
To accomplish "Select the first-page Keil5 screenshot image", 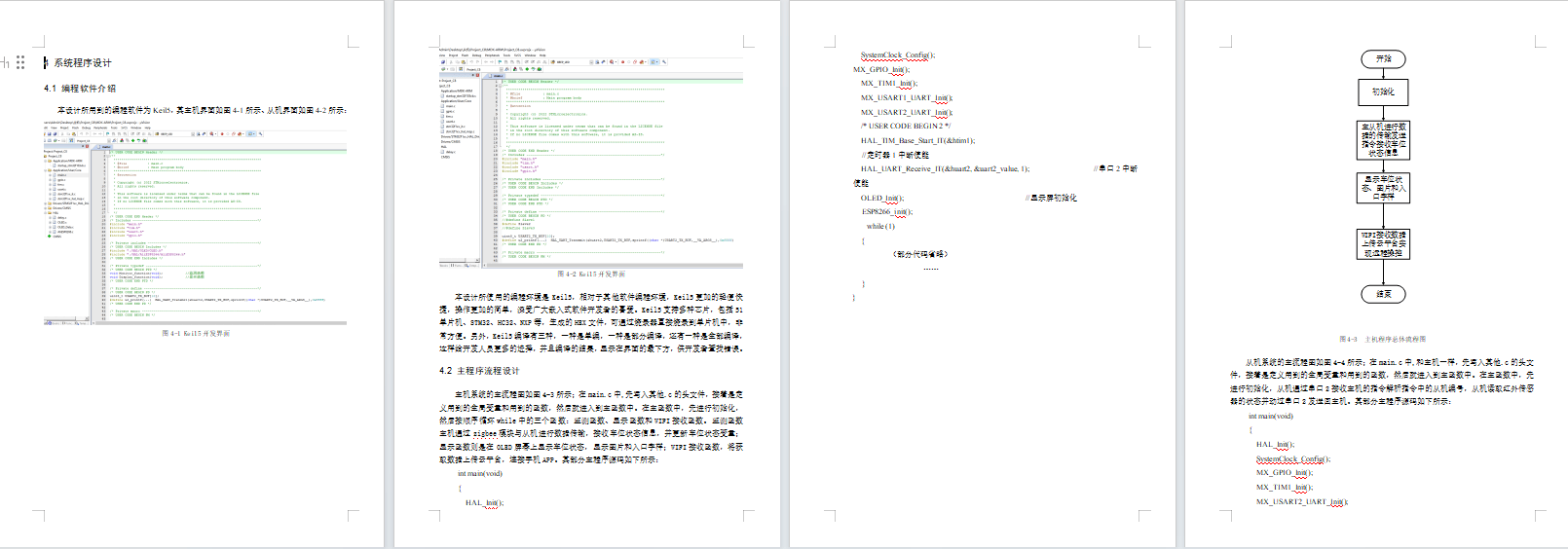I will tap(195, 224).
